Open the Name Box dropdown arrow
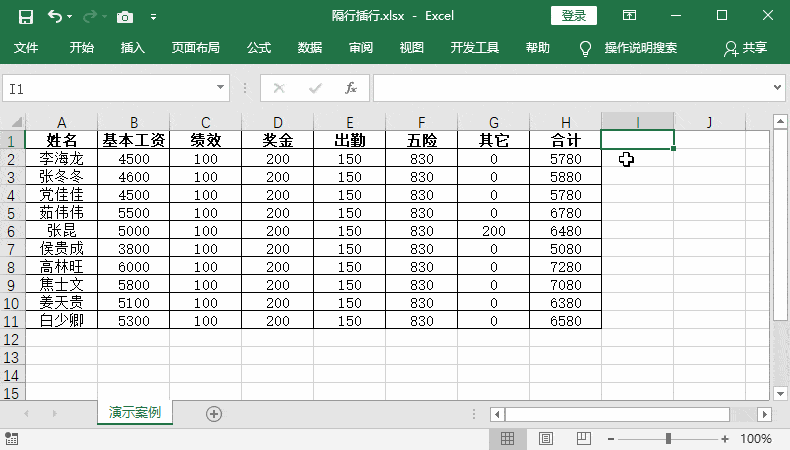This screenshot has width=790, height=450. point(220,88)
